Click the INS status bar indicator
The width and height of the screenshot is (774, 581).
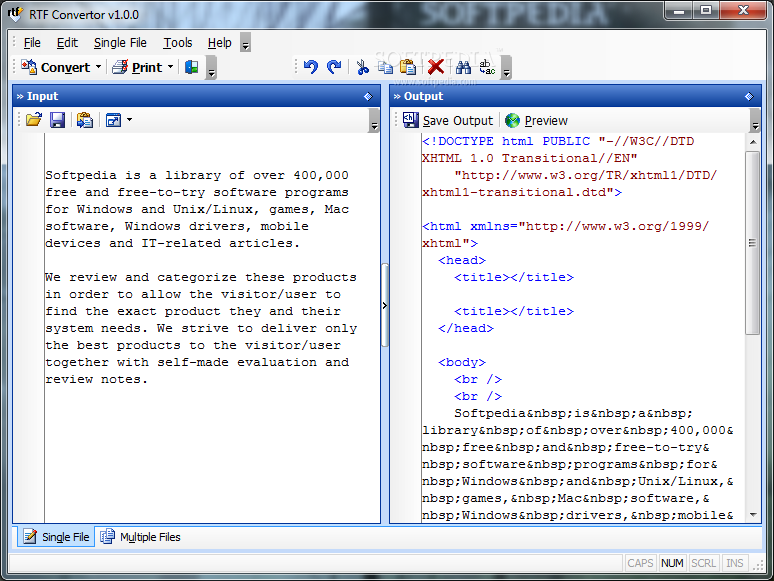pyautogui.click(x=735, y=563)
